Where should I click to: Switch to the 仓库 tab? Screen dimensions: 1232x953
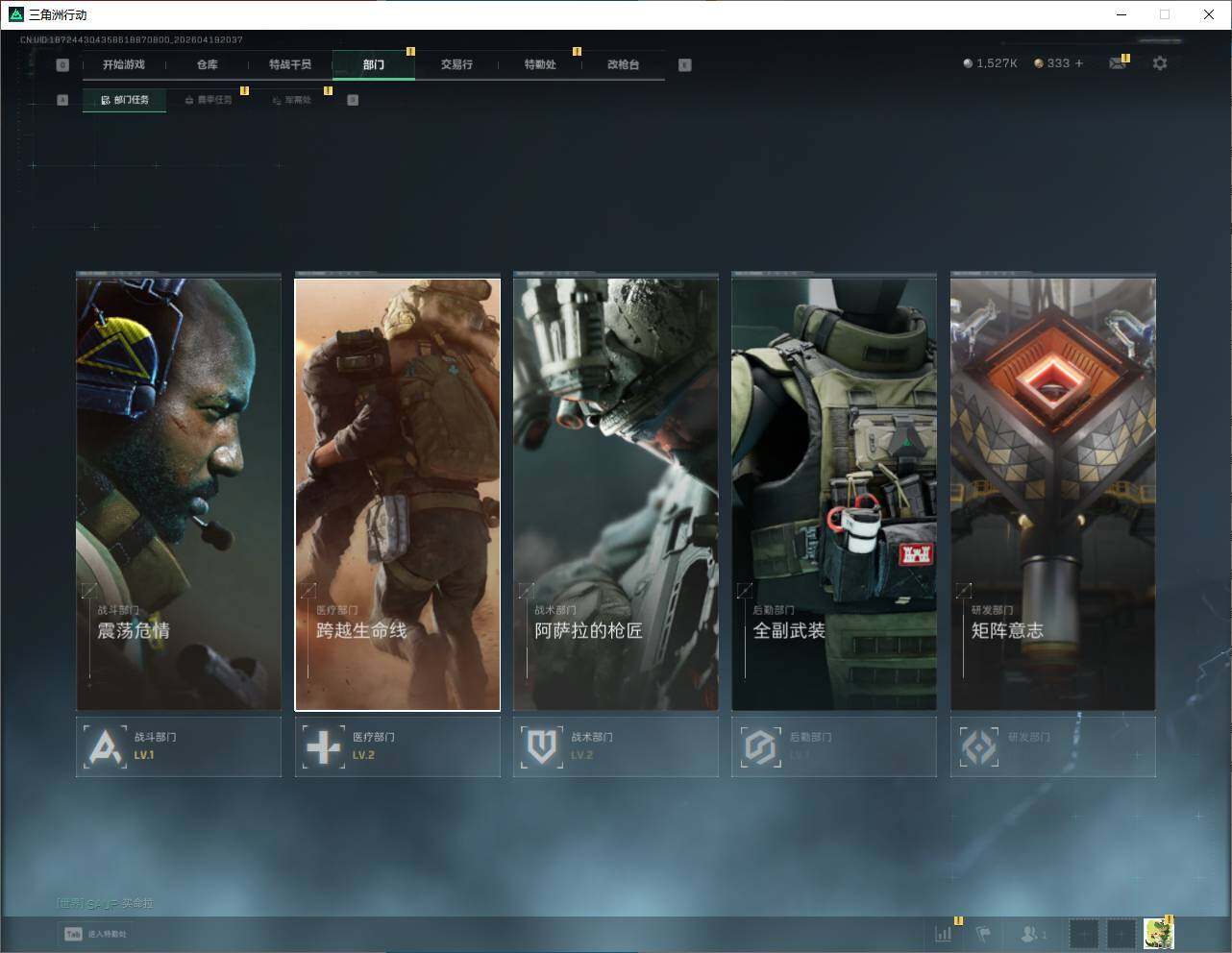tap(208, 64)
